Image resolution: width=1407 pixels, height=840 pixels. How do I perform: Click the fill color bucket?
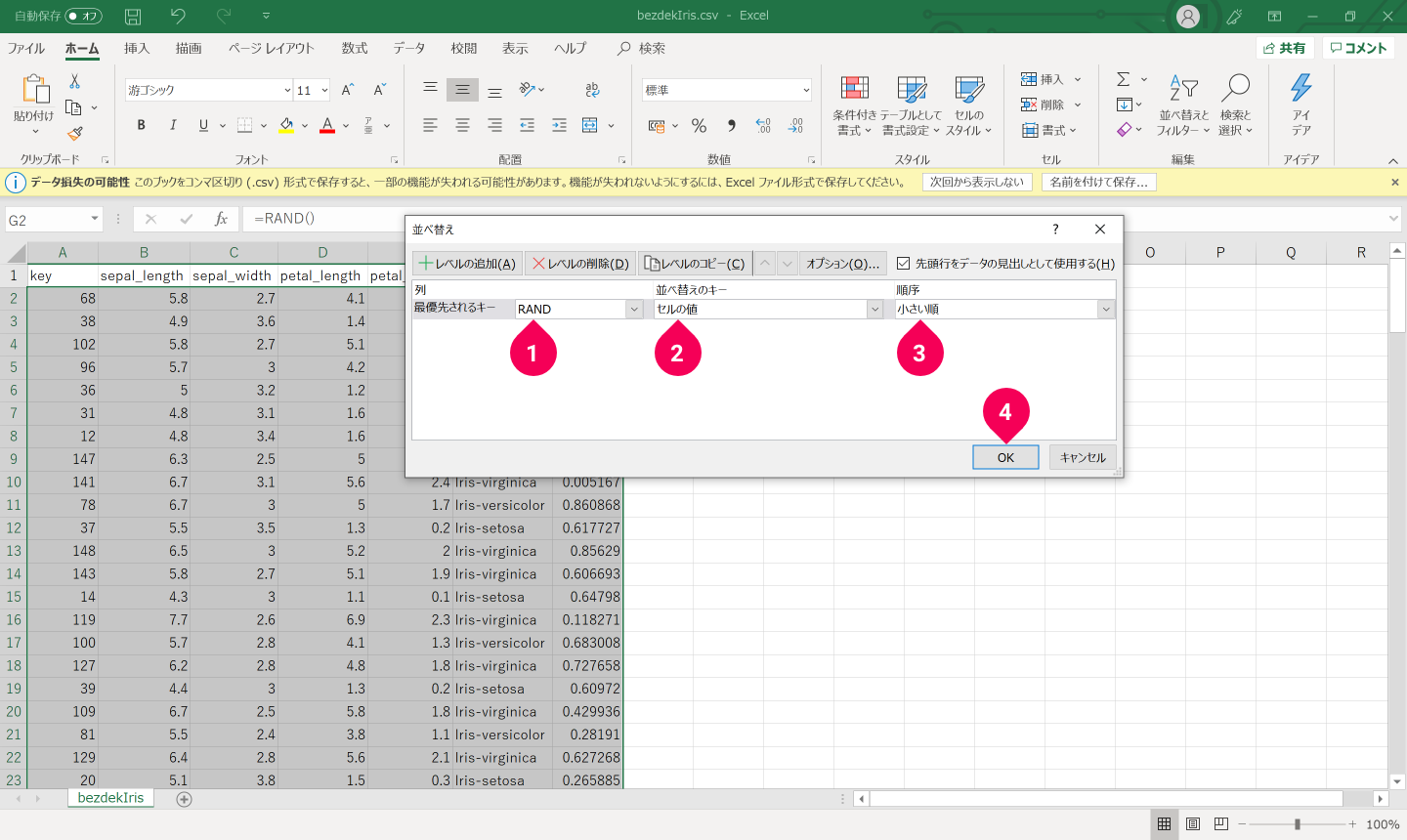coord(286,125)
